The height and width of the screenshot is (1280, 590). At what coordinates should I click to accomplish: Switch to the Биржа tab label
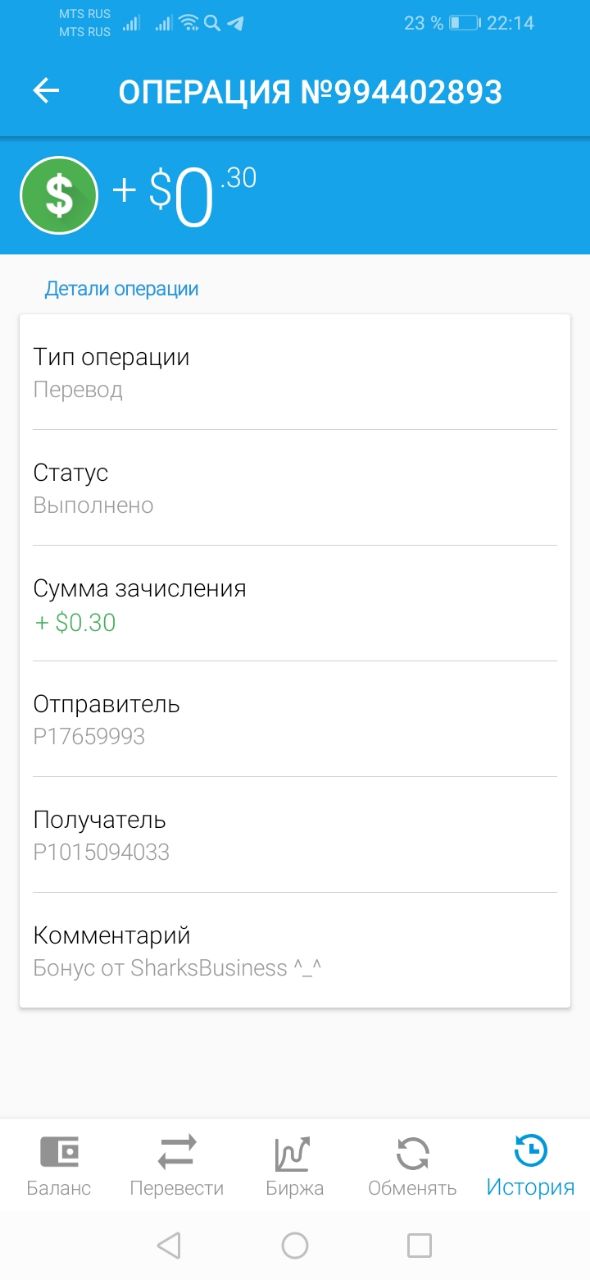pyautogui.click(x=295, y=1188)
